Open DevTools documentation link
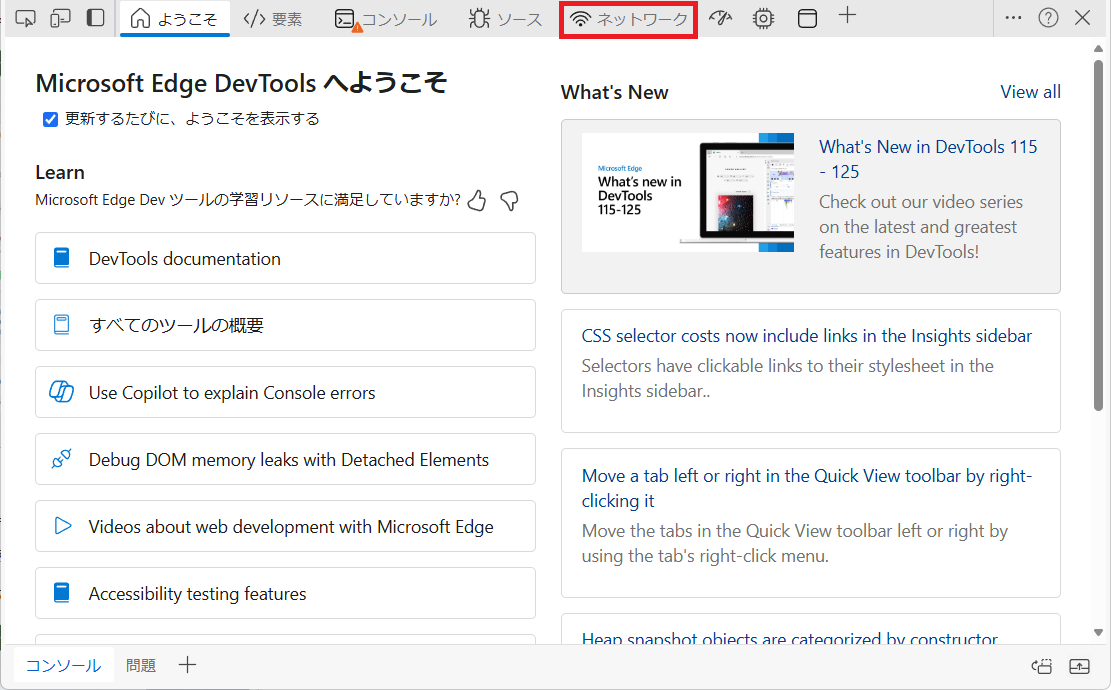The height and width of the screenshot is (690, 1111). click(x=285, y=259)
